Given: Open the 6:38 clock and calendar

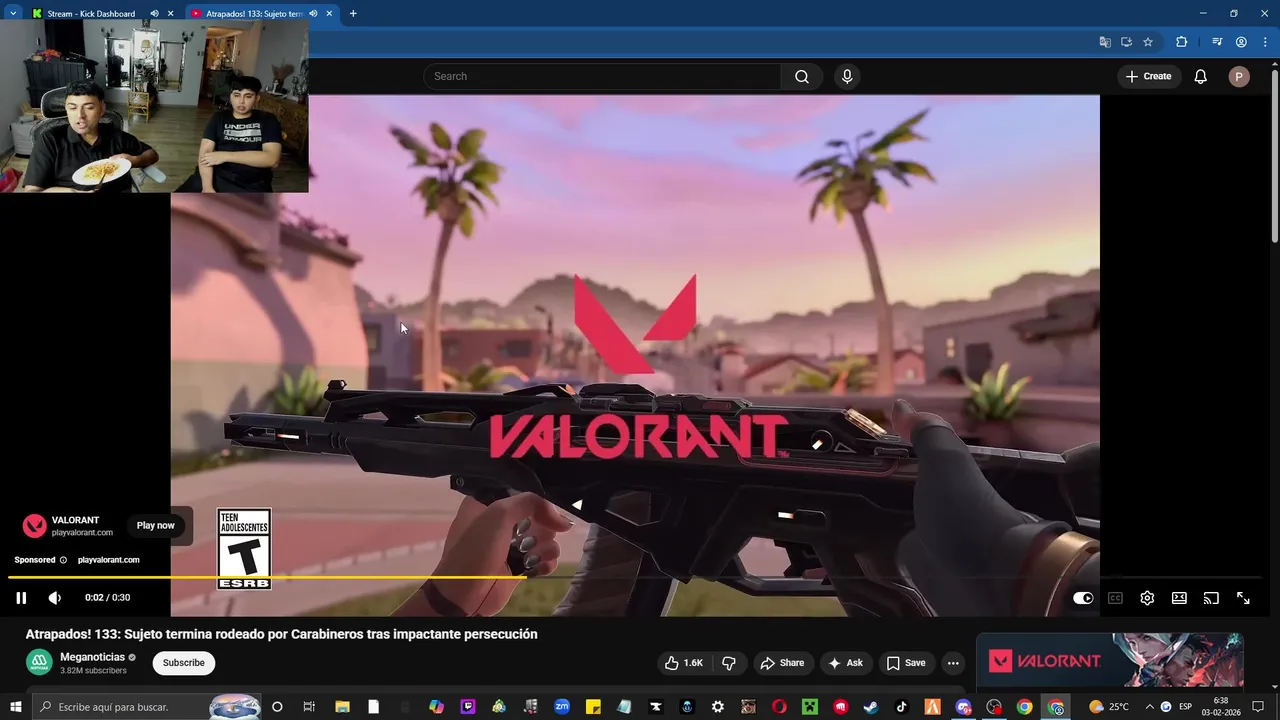Looking at the screenshot, I should (1221, 707).
